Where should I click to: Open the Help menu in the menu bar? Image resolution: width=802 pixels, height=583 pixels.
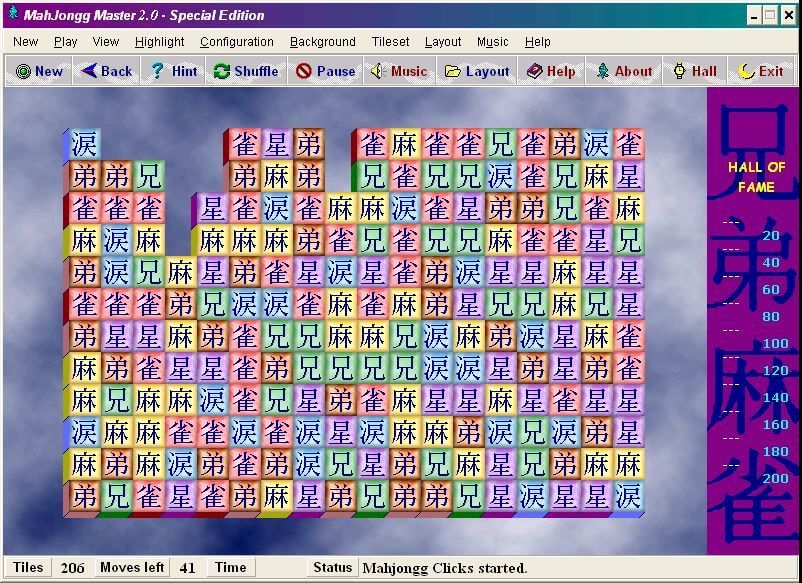click(538, 42)
